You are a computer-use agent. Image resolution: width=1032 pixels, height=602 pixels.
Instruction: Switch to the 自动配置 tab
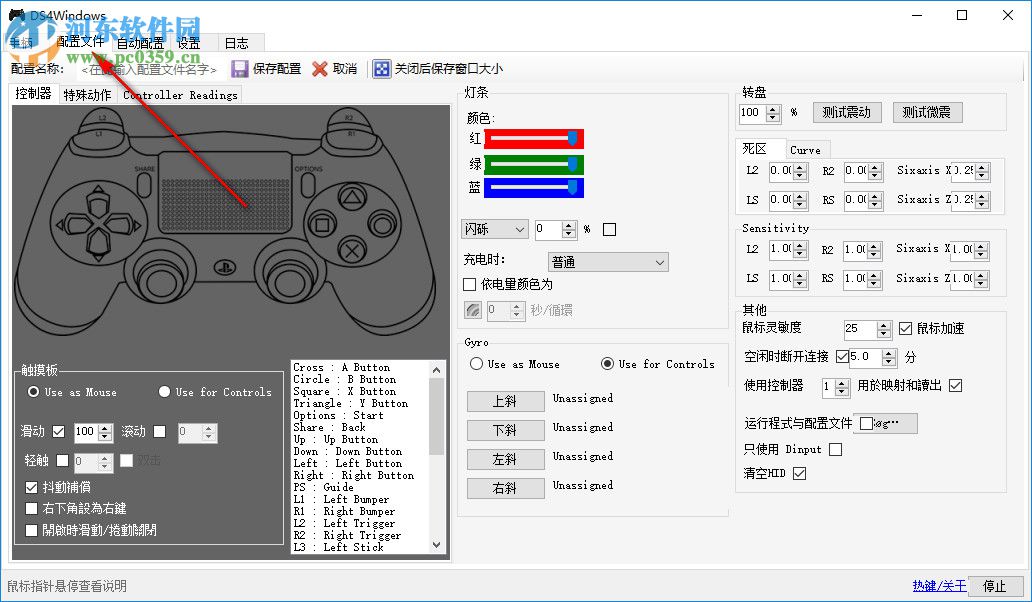pyautogui.click(x=139, y=42)
